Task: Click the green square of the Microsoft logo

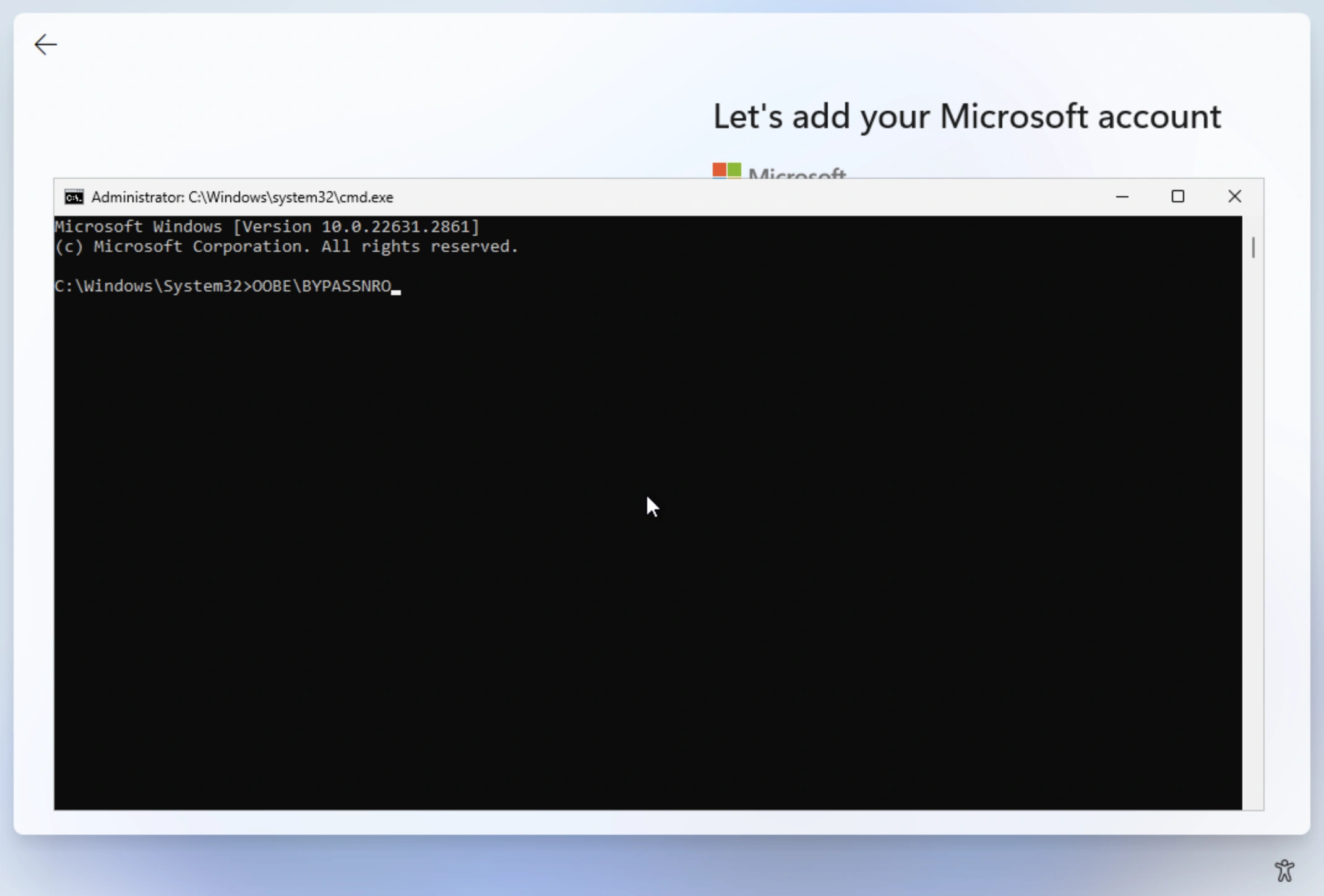Action: (x=733, y=168)
